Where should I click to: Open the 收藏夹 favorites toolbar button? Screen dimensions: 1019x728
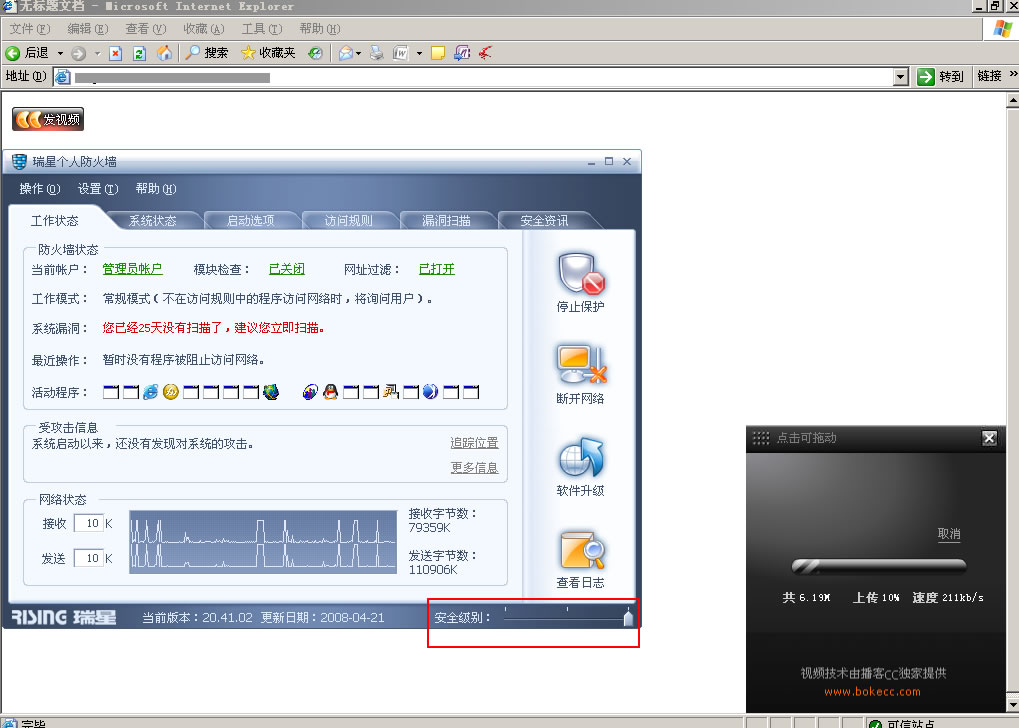[268, 53]
